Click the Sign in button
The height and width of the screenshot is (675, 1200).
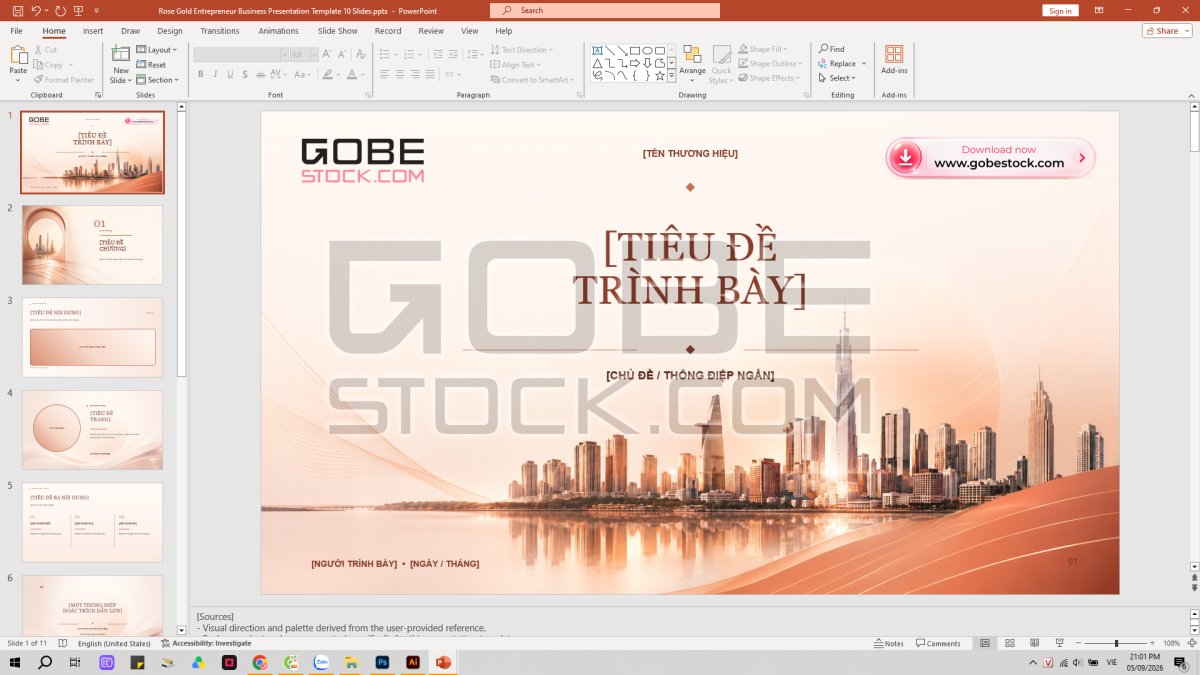coord(1060,10)
